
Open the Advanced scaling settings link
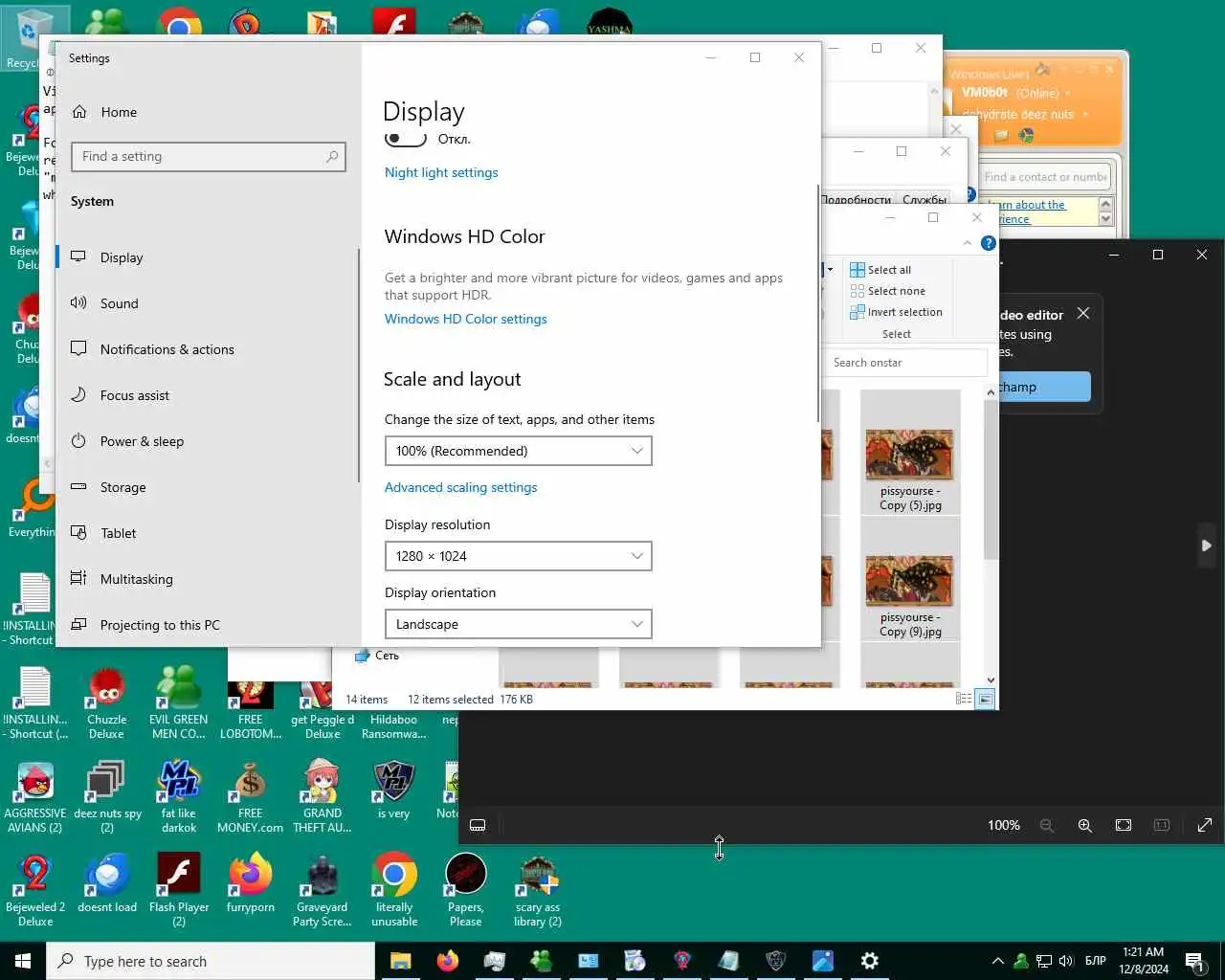[x=460, y=487]
